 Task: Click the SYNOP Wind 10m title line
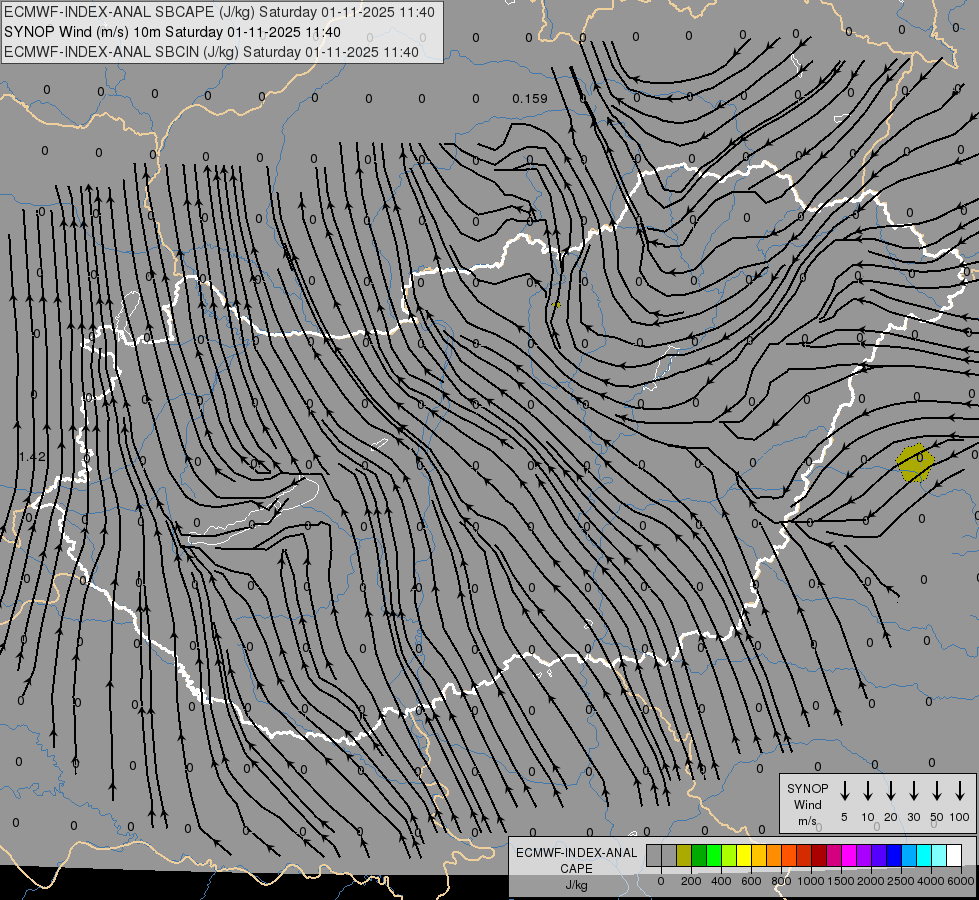click(180, 32)
